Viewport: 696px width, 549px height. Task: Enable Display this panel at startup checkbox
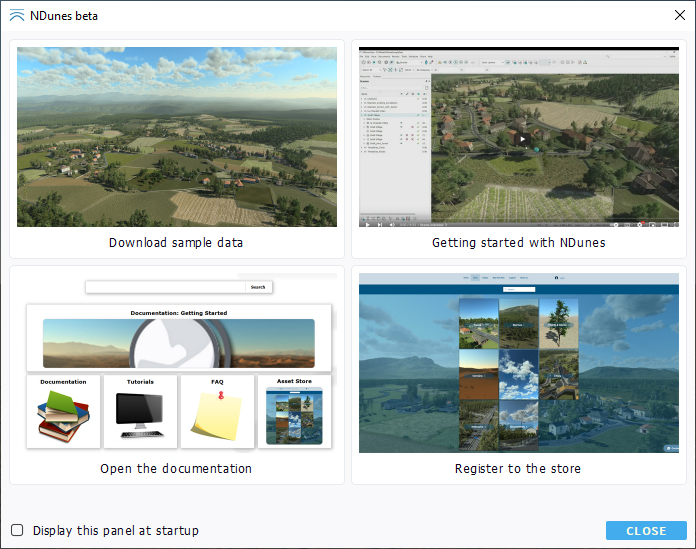point(17,530)
